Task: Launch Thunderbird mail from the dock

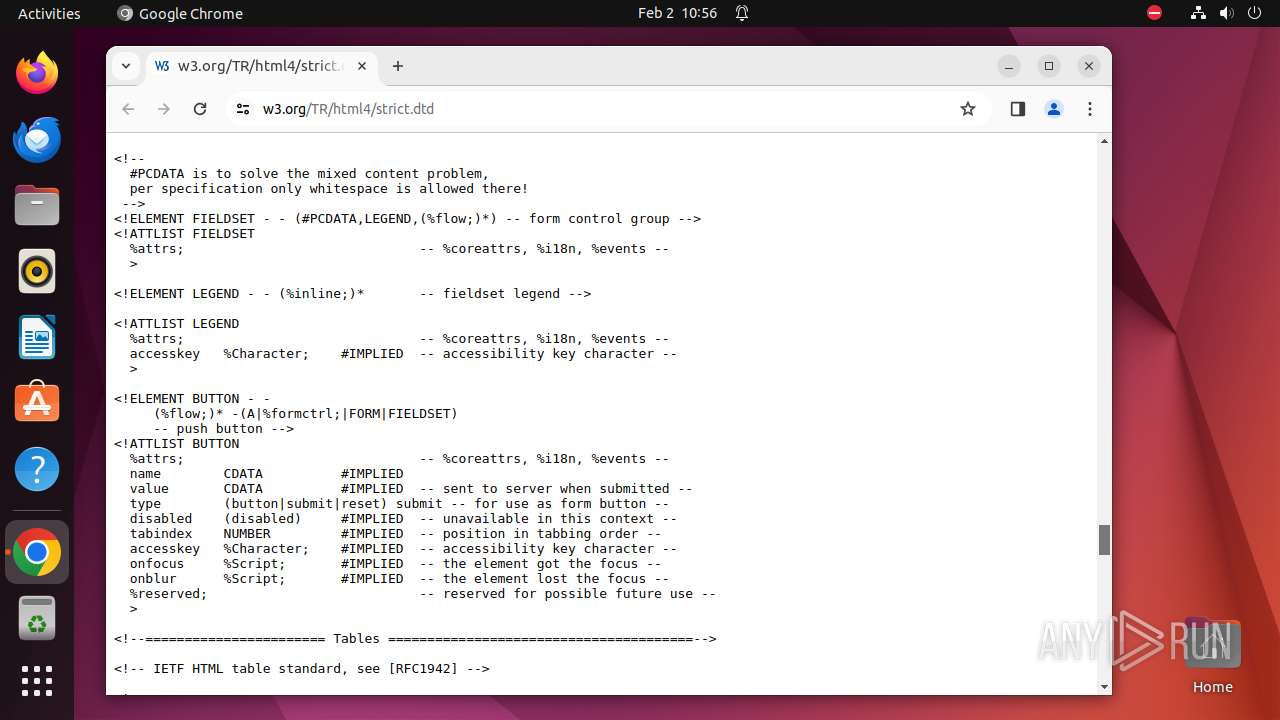Action: pos(37,139)
